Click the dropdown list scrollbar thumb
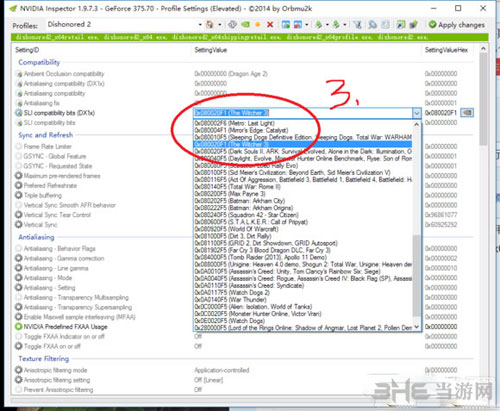This screenshot has width=500, height=411. pos(417,275)
